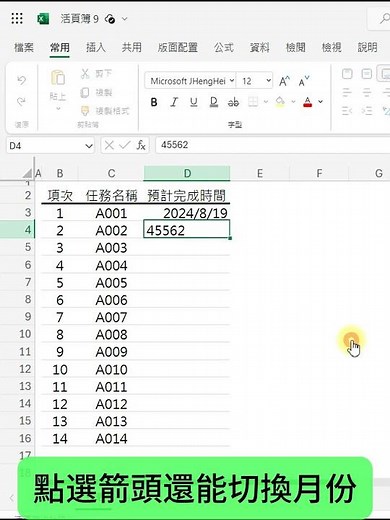Click the select-all corner triangle

[x=28, y=173]
